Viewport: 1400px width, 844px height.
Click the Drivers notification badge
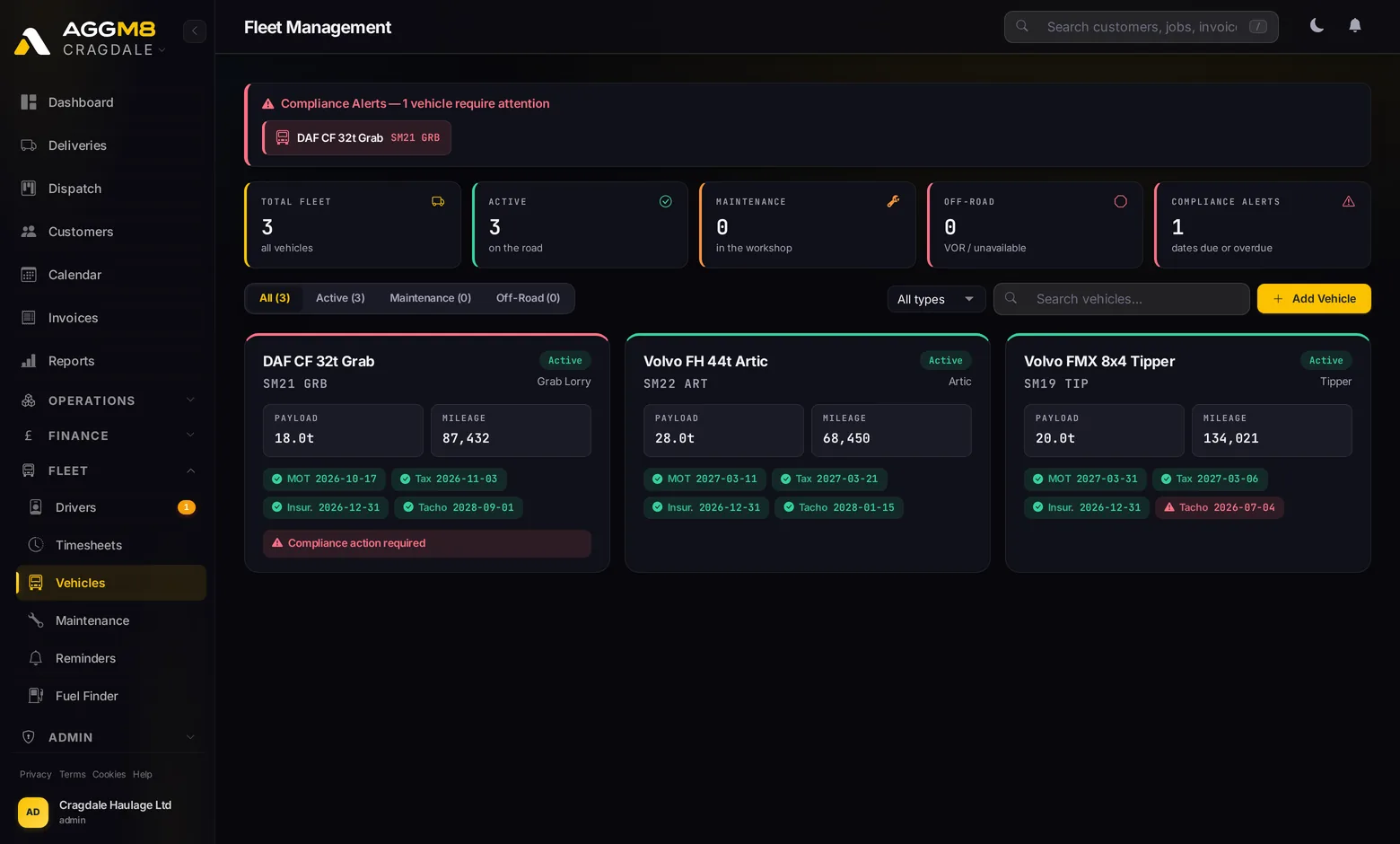pos(187,507)
